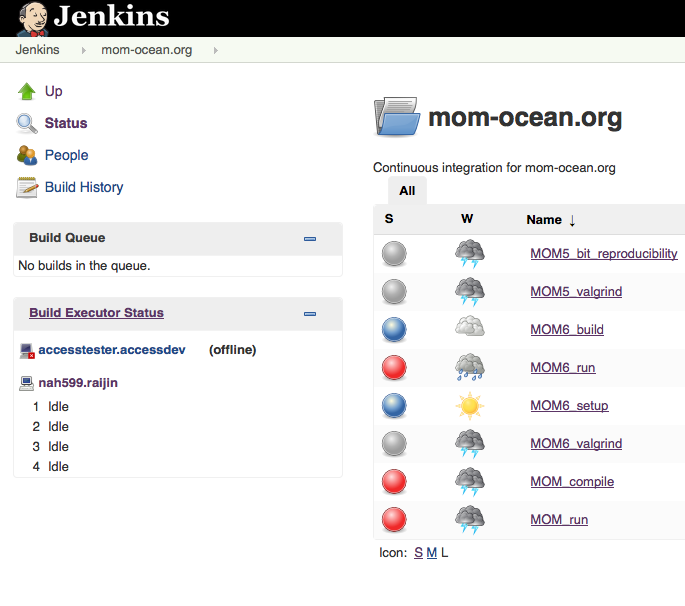
Task: Switch icon size to S
Action: (x=419, y=553)
